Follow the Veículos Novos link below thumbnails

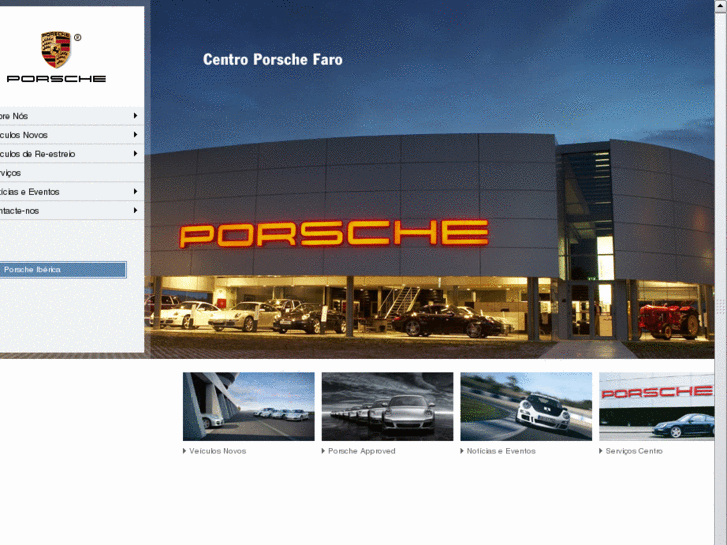217,451
